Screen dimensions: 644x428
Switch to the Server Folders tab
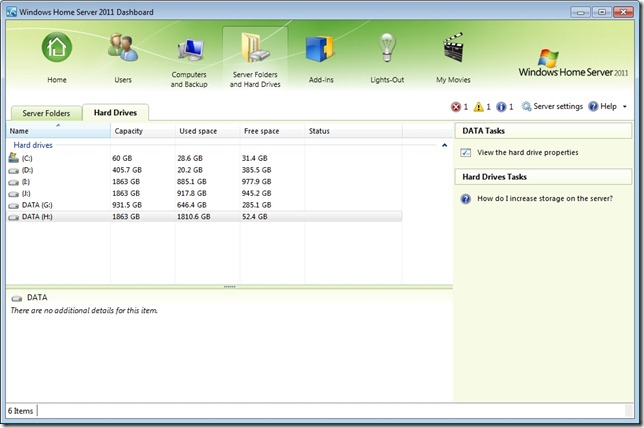(x=46, y=113)
